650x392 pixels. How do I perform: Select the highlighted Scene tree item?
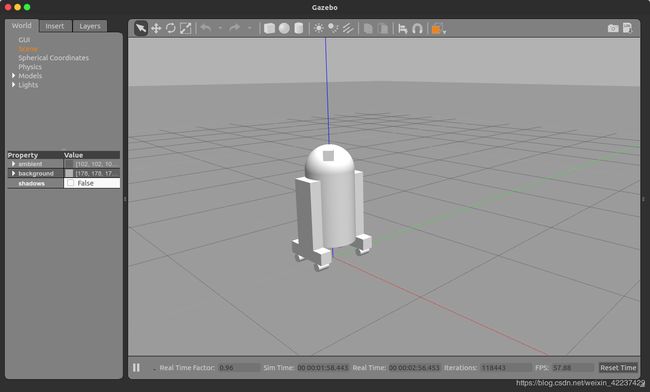[x=28, y=49]
